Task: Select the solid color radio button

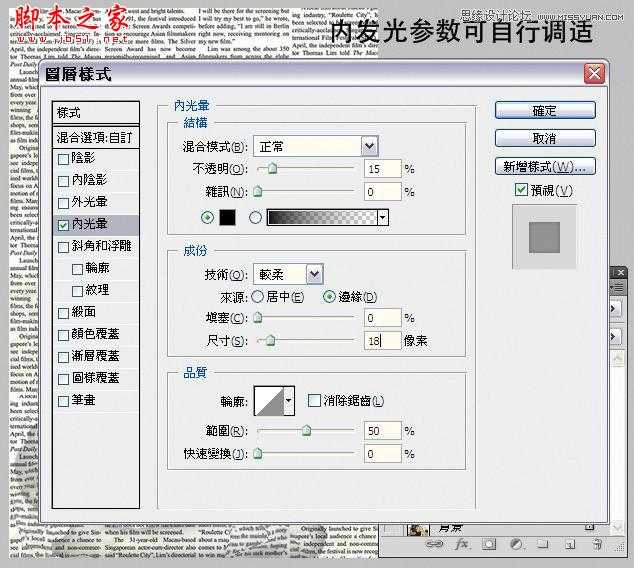Action: (207, 217)
